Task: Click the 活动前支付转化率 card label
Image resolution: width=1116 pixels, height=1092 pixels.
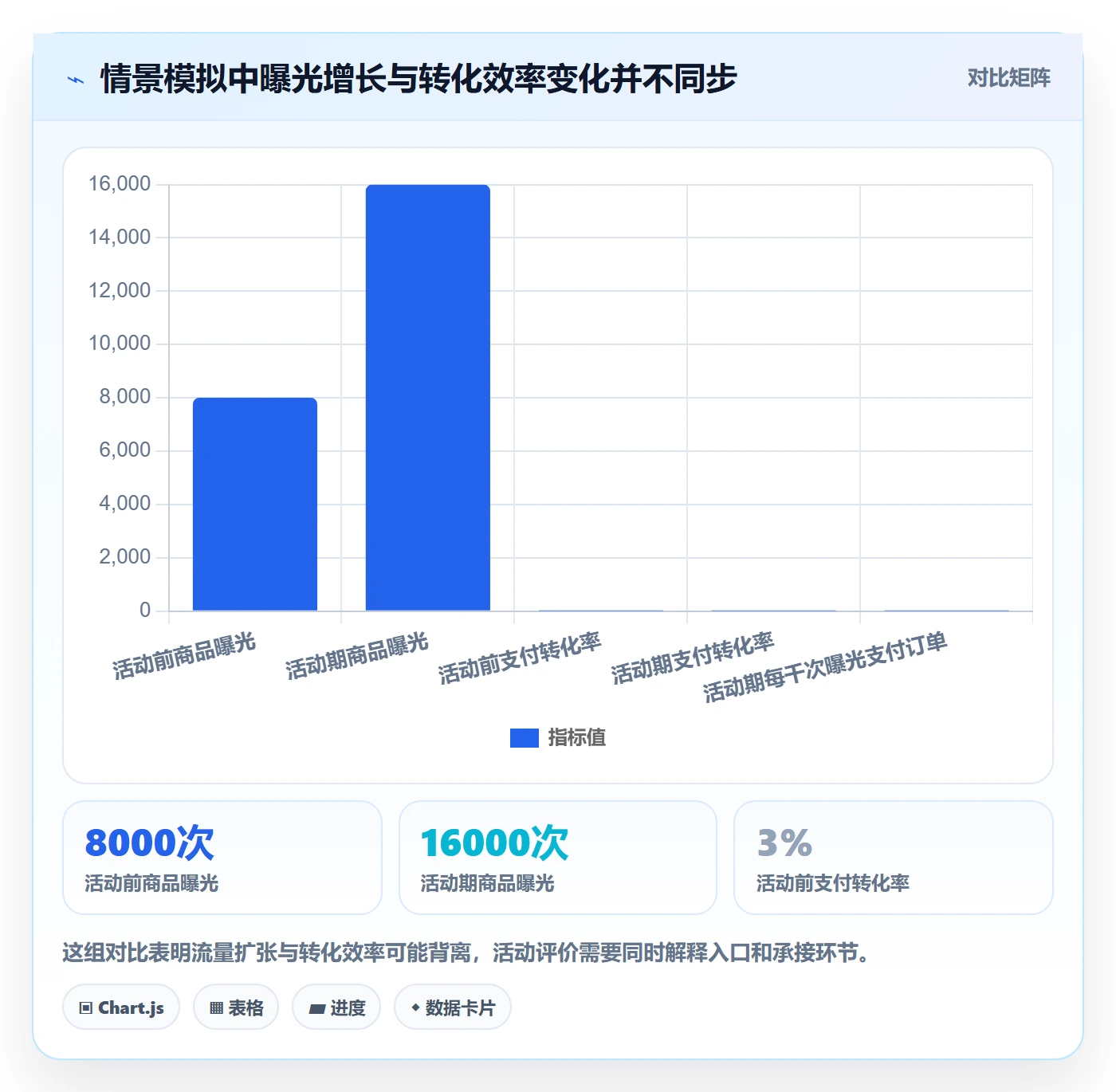Action: [833, 883]
